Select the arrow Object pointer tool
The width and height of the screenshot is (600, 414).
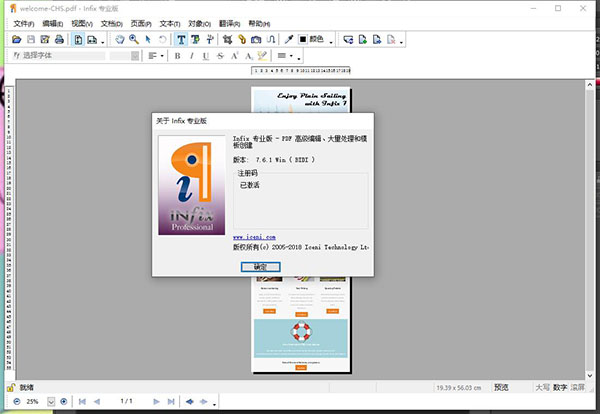click(148, 39)
